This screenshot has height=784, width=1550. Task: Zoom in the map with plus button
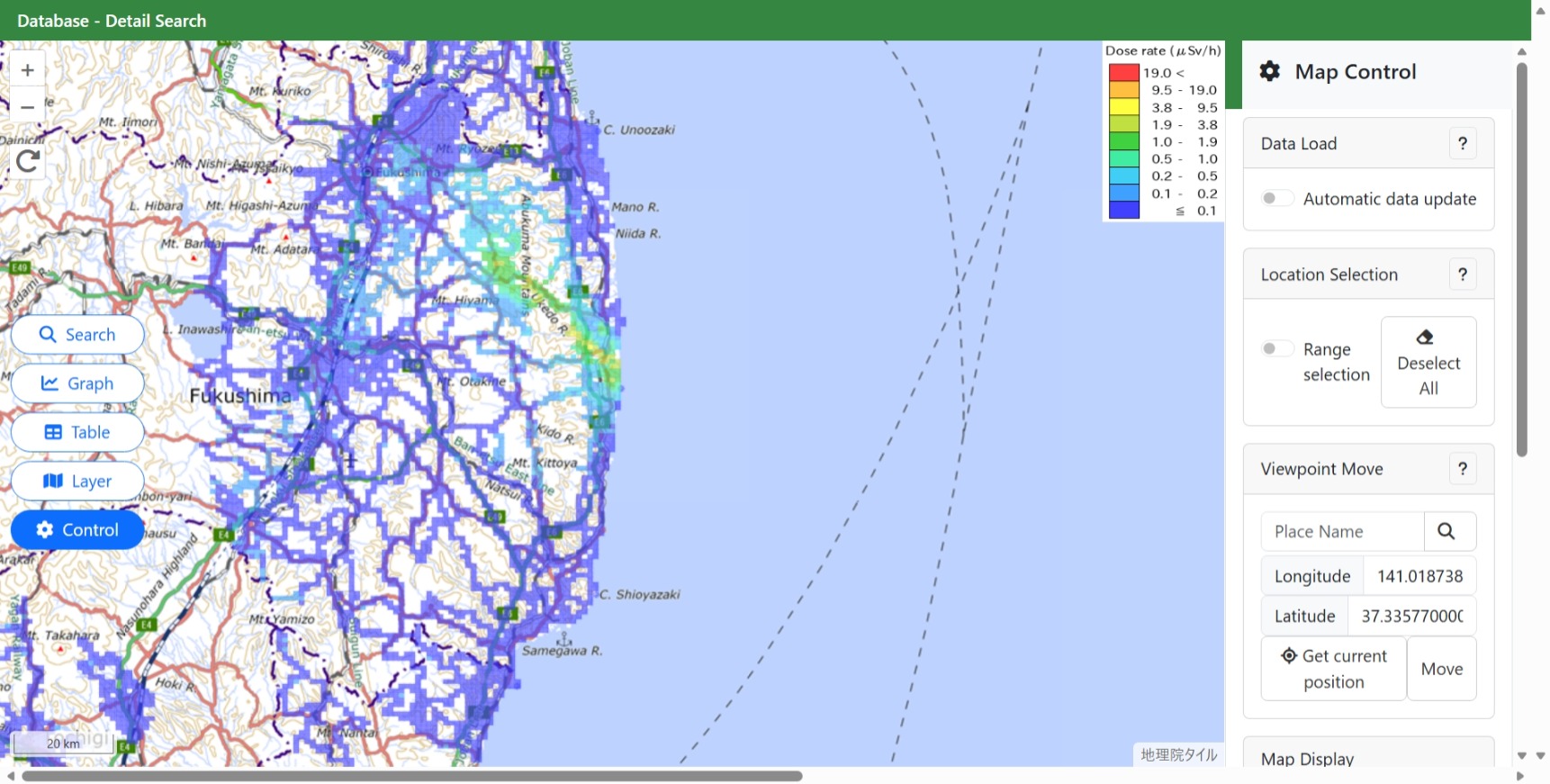[x=27, y=69]
